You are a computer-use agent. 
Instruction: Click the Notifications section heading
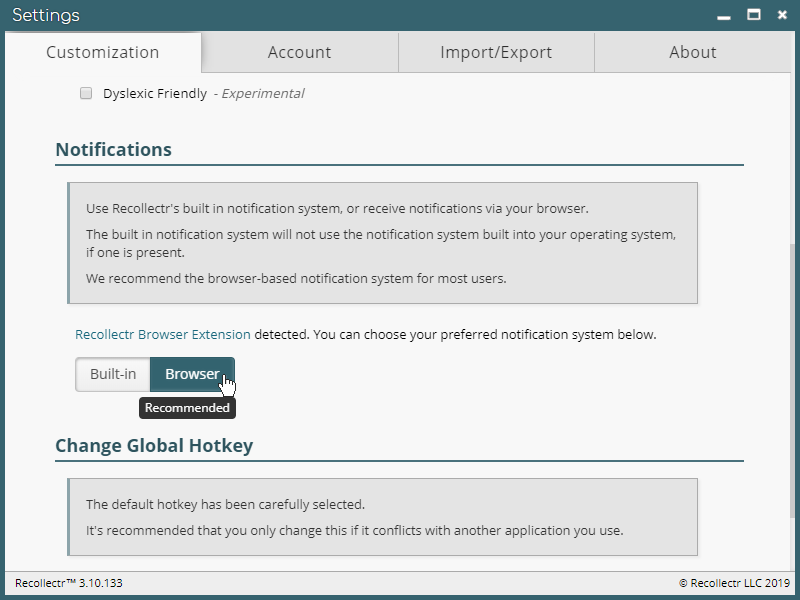coord(113,149)
